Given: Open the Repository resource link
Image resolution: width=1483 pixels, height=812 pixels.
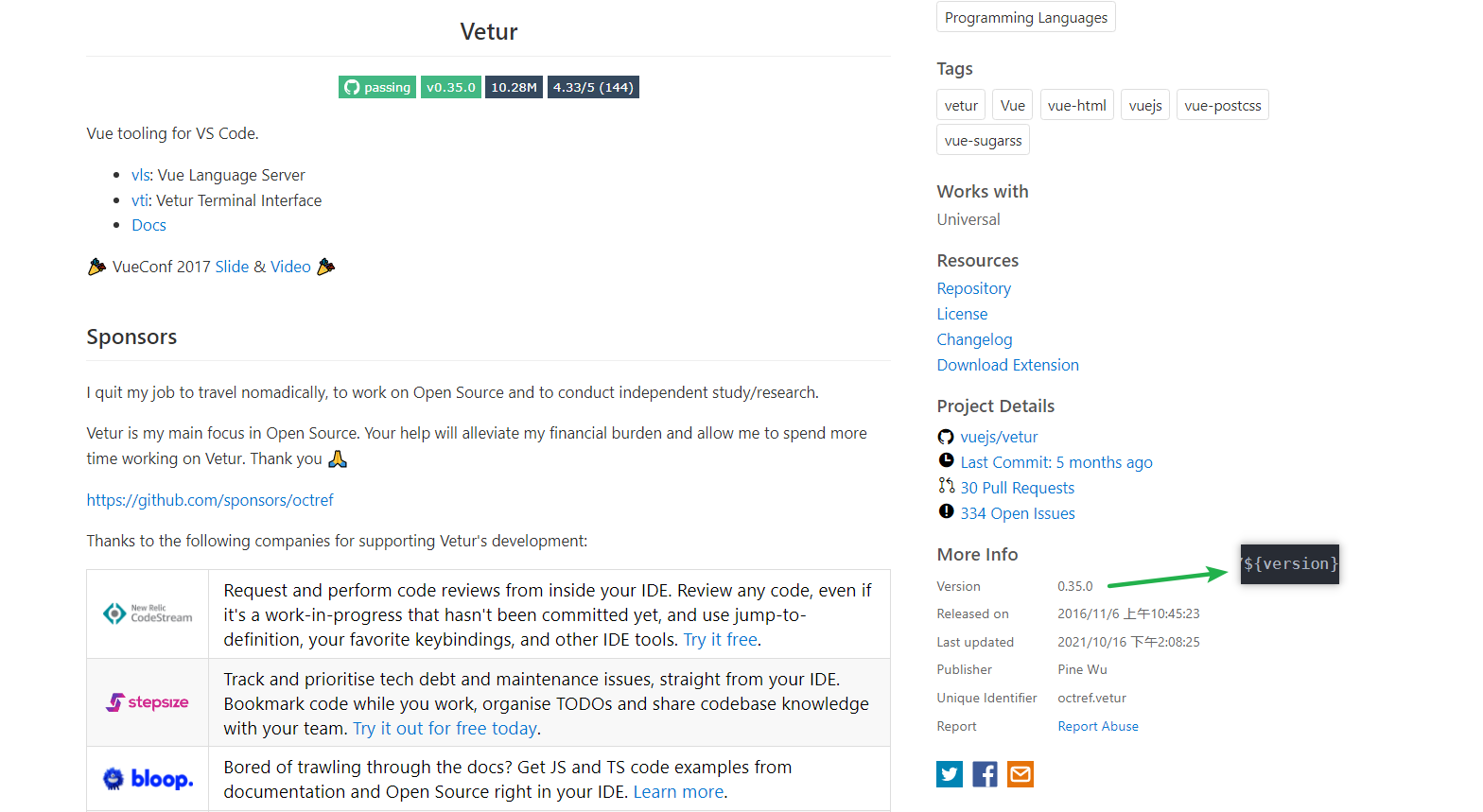Looking at the screenshot, I should [974, 288].
